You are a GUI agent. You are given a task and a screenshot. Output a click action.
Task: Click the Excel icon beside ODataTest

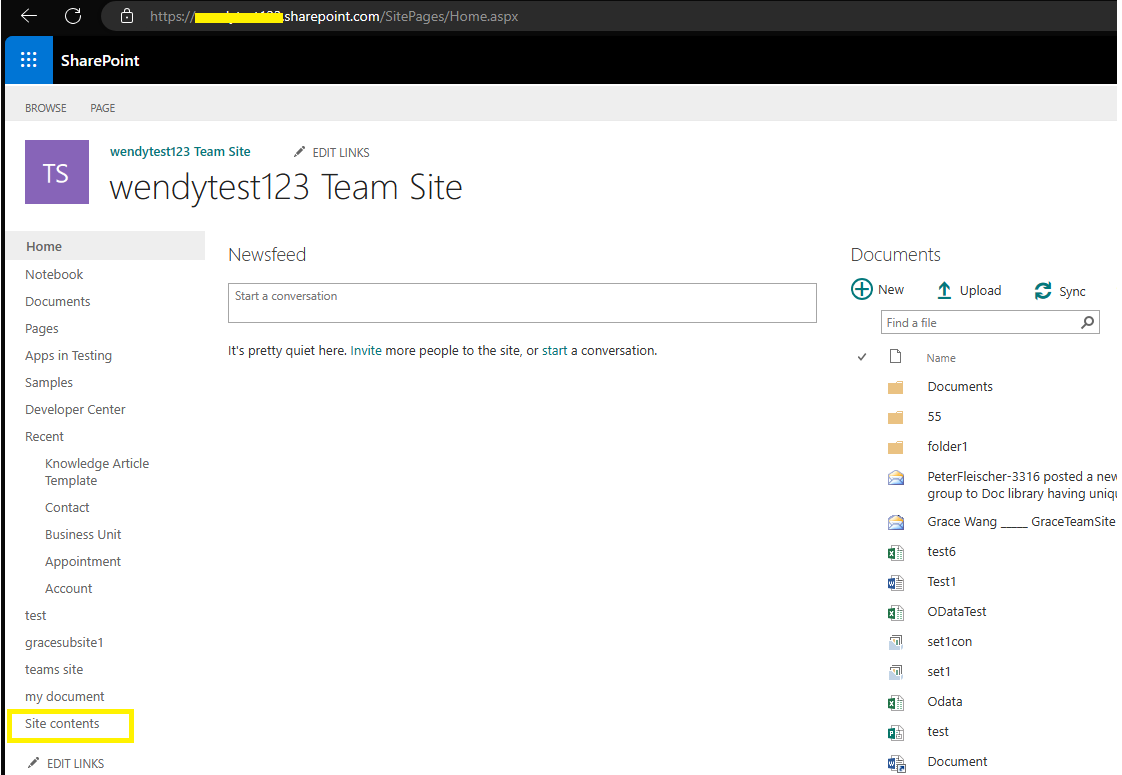point(896,613)
